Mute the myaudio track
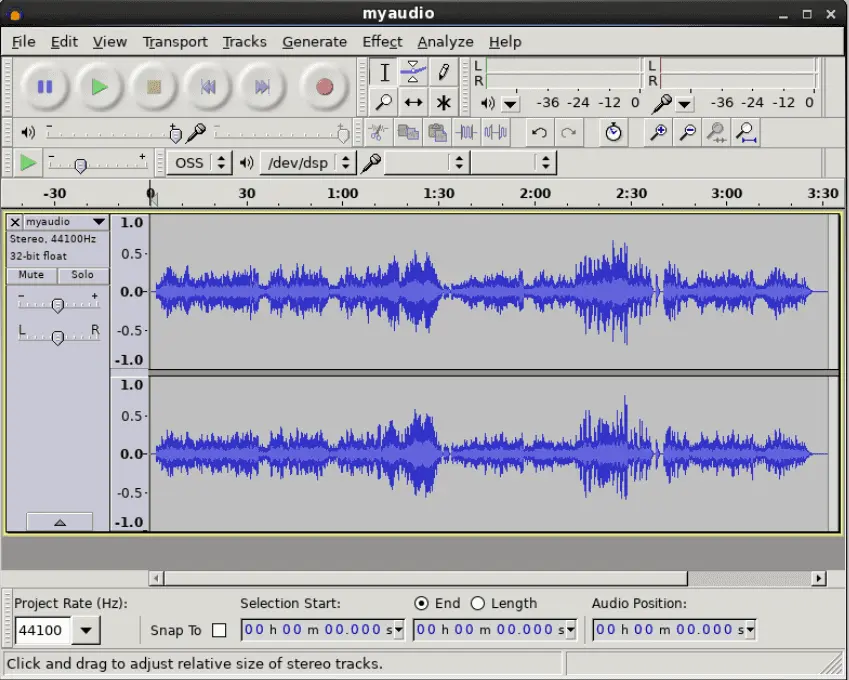Viewport: 849px width, 680px height. pyautogui.click(x=30, y=275)
